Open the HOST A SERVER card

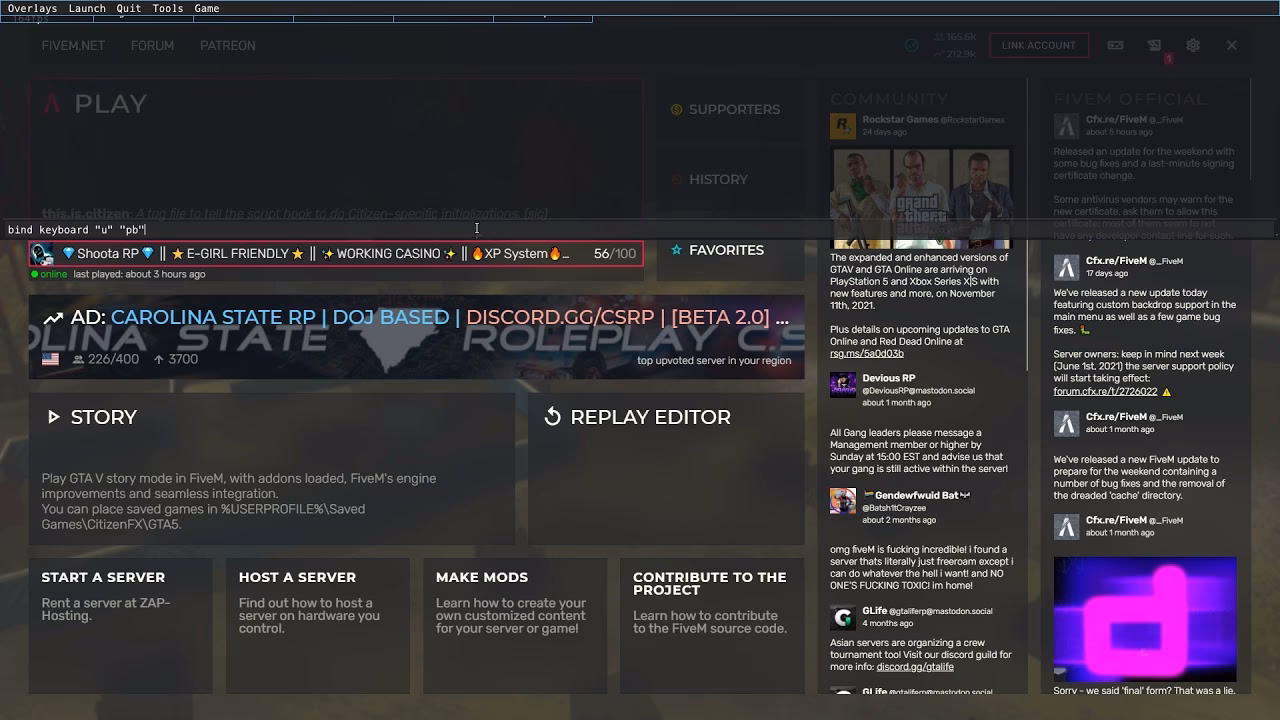click(317, 625)
